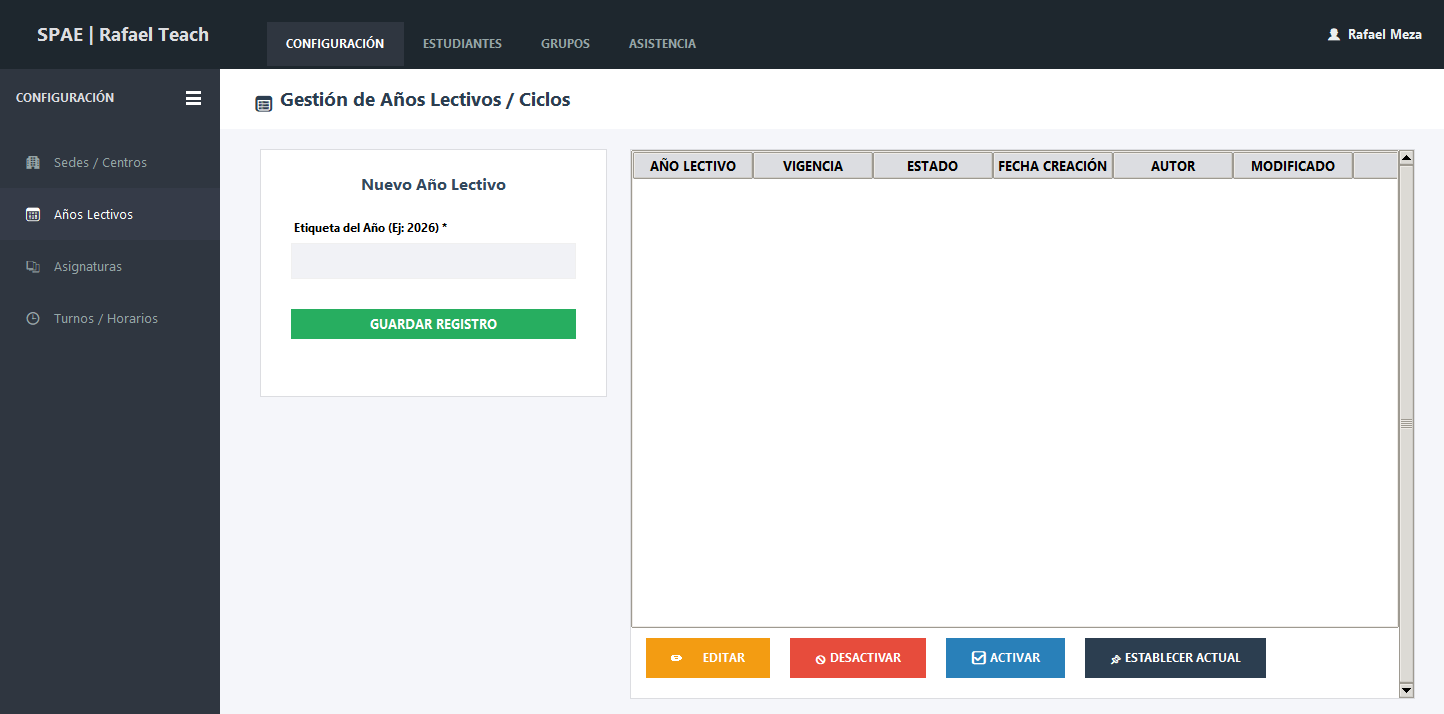Click the user profile icon beside Rafael Meza
The image size is (1444, 714).
point(1333,34)
